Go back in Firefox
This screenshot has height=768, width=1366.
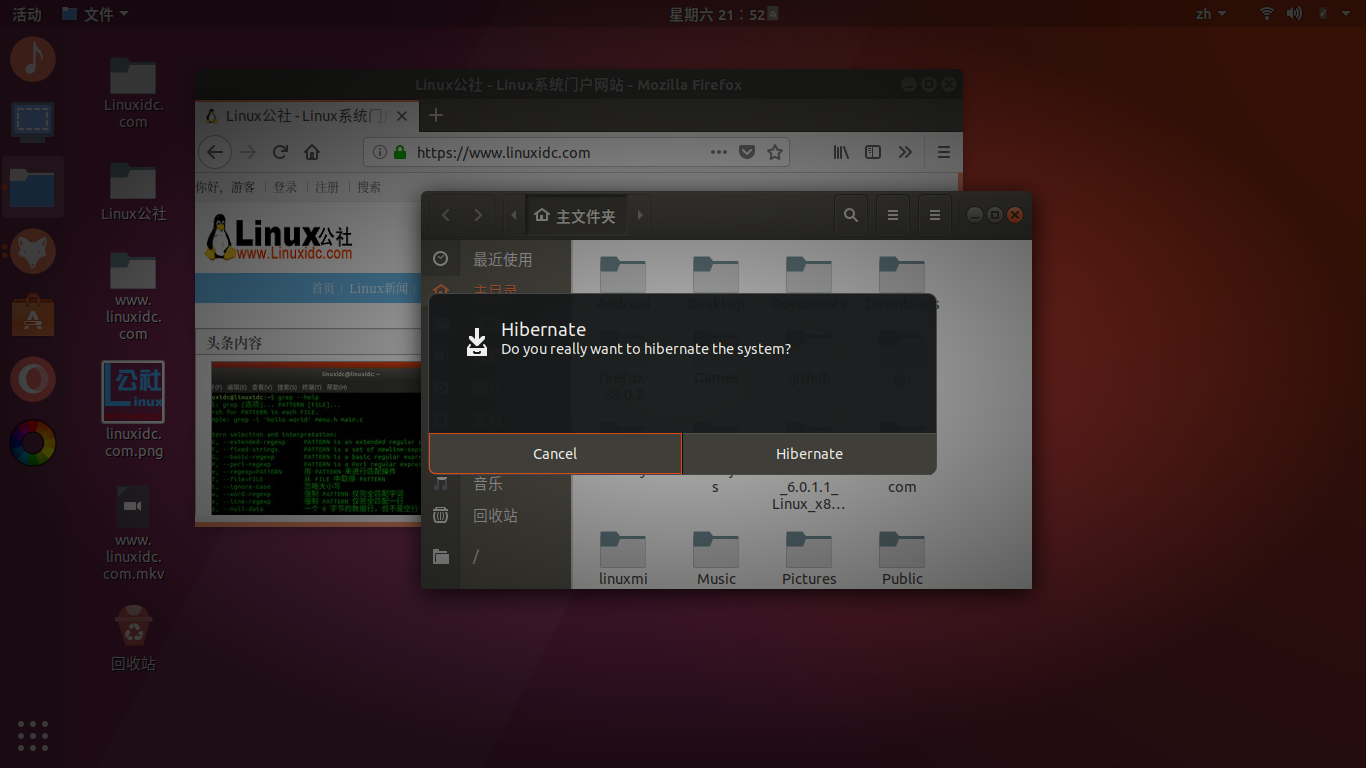coord(215,153)
